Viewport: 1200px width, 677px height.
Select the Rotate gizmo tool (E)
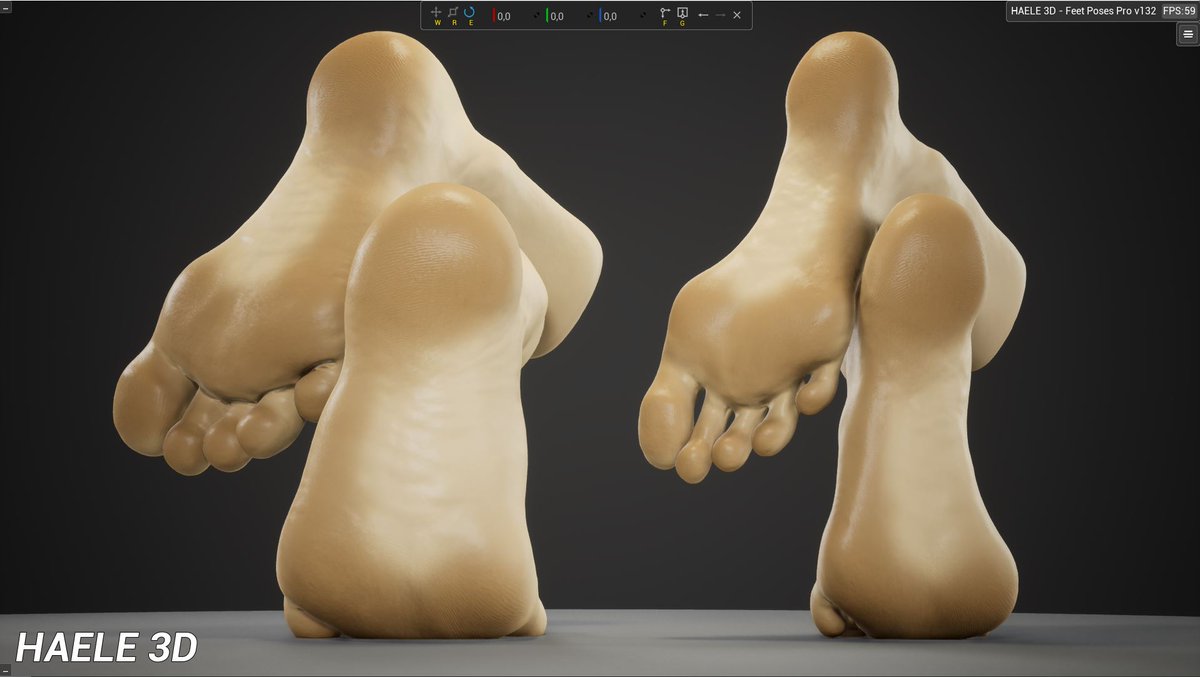tap(470, 14)
